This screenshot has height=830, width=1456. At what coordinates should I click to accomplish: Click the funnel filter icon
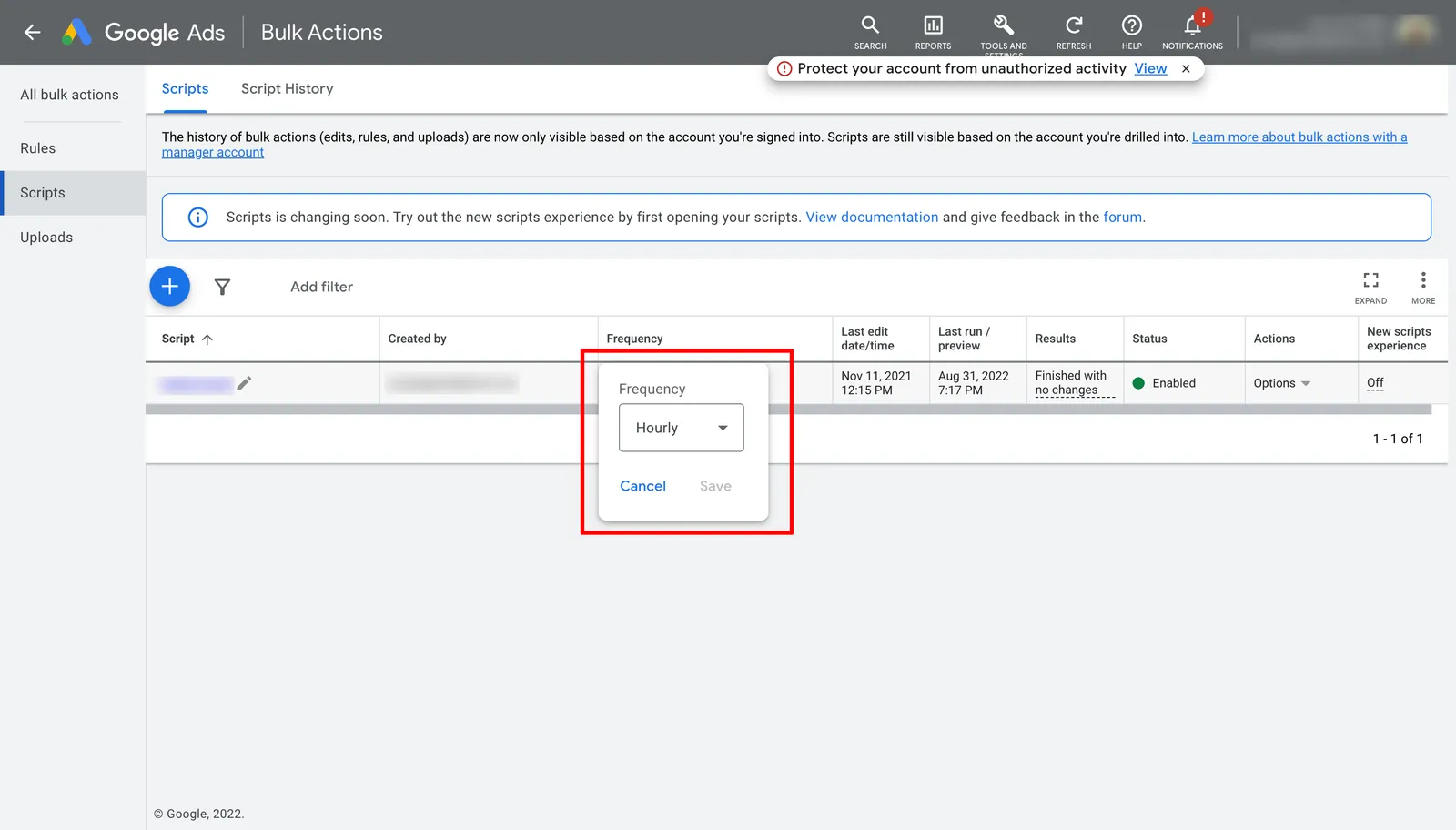pos(222,287)
